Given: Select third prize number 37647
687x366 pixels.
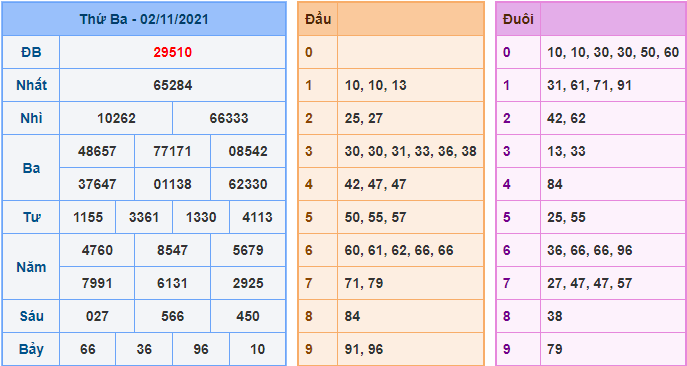Looking at the screenshot, I should [x=97, y=184].
